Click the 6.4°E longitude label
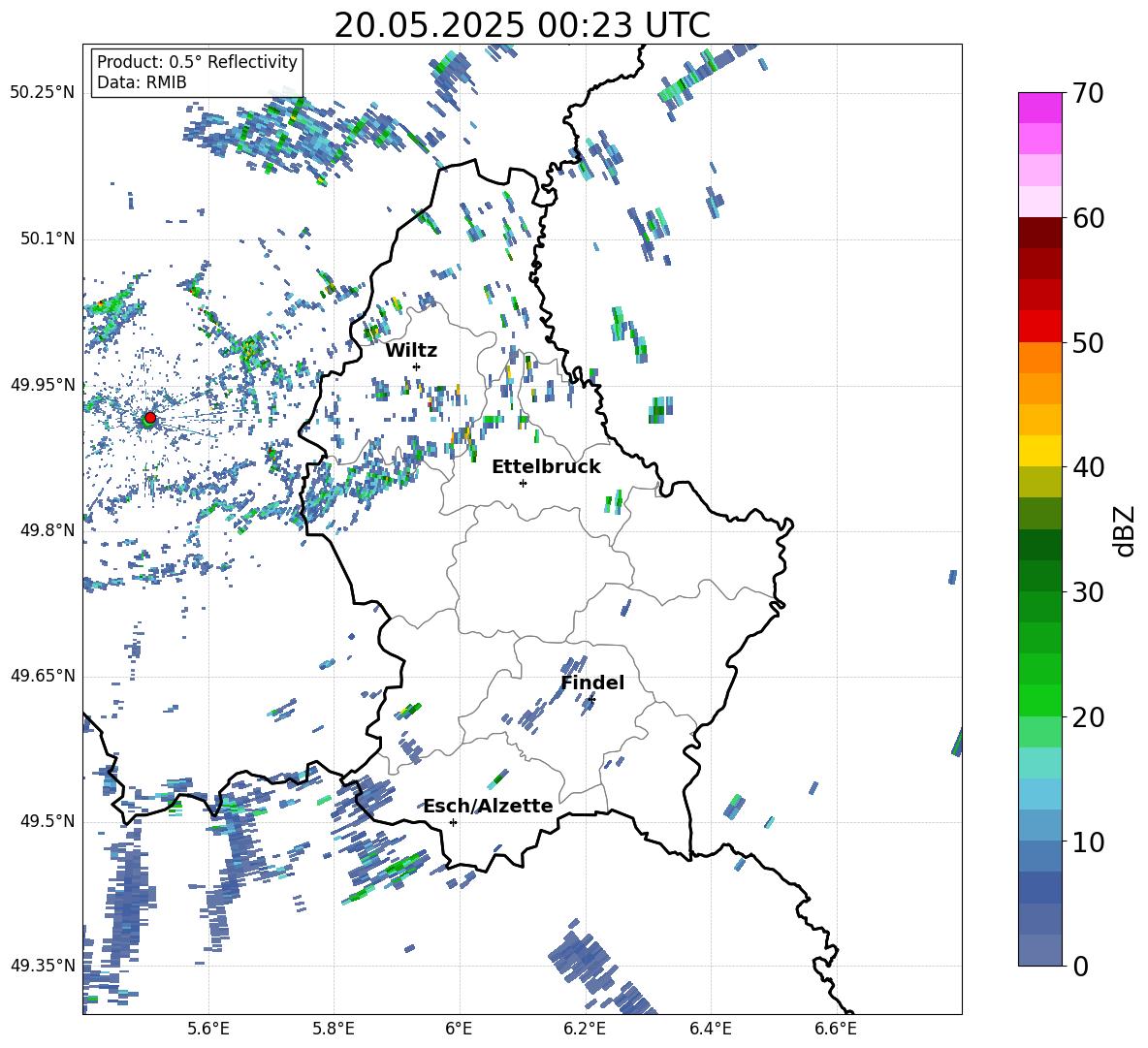The image size is (1148, 1048). coord(710,1029)
